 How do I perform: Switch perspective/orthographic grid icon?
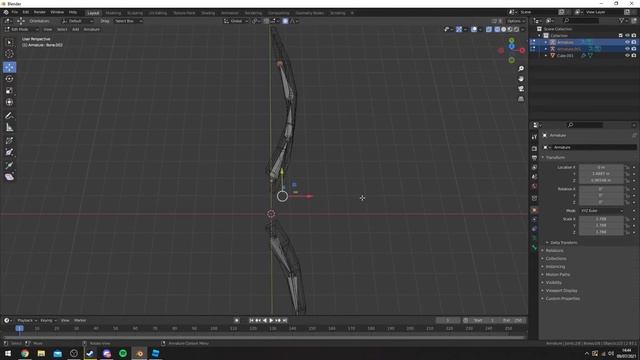coord(521,99)
